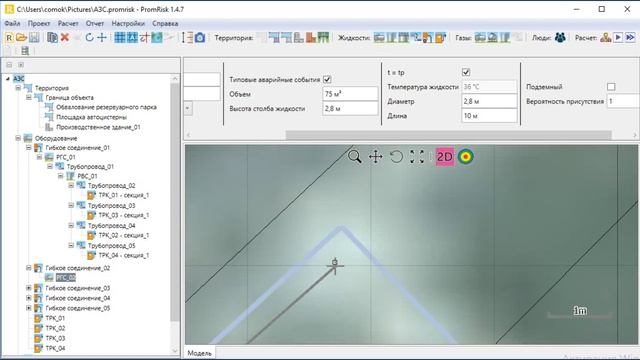Collapse Гибкое соединение_01 node

[29, 147]
